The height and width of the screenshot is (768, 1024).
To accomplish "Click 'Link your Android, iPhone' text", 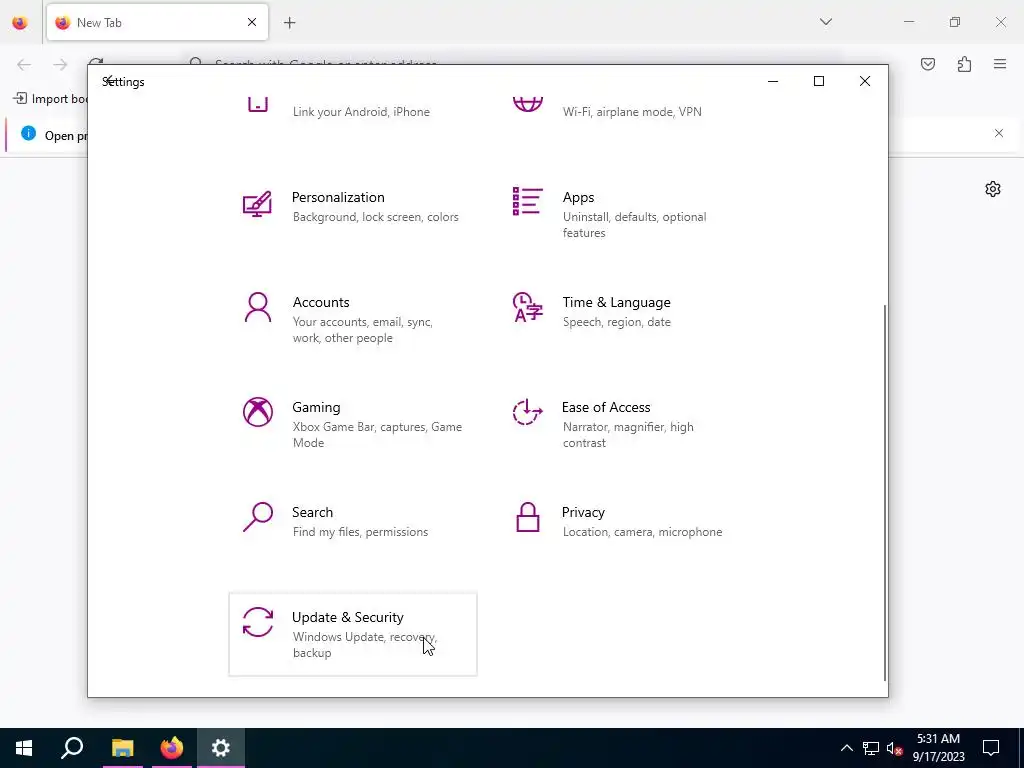I will pos(361,112).
